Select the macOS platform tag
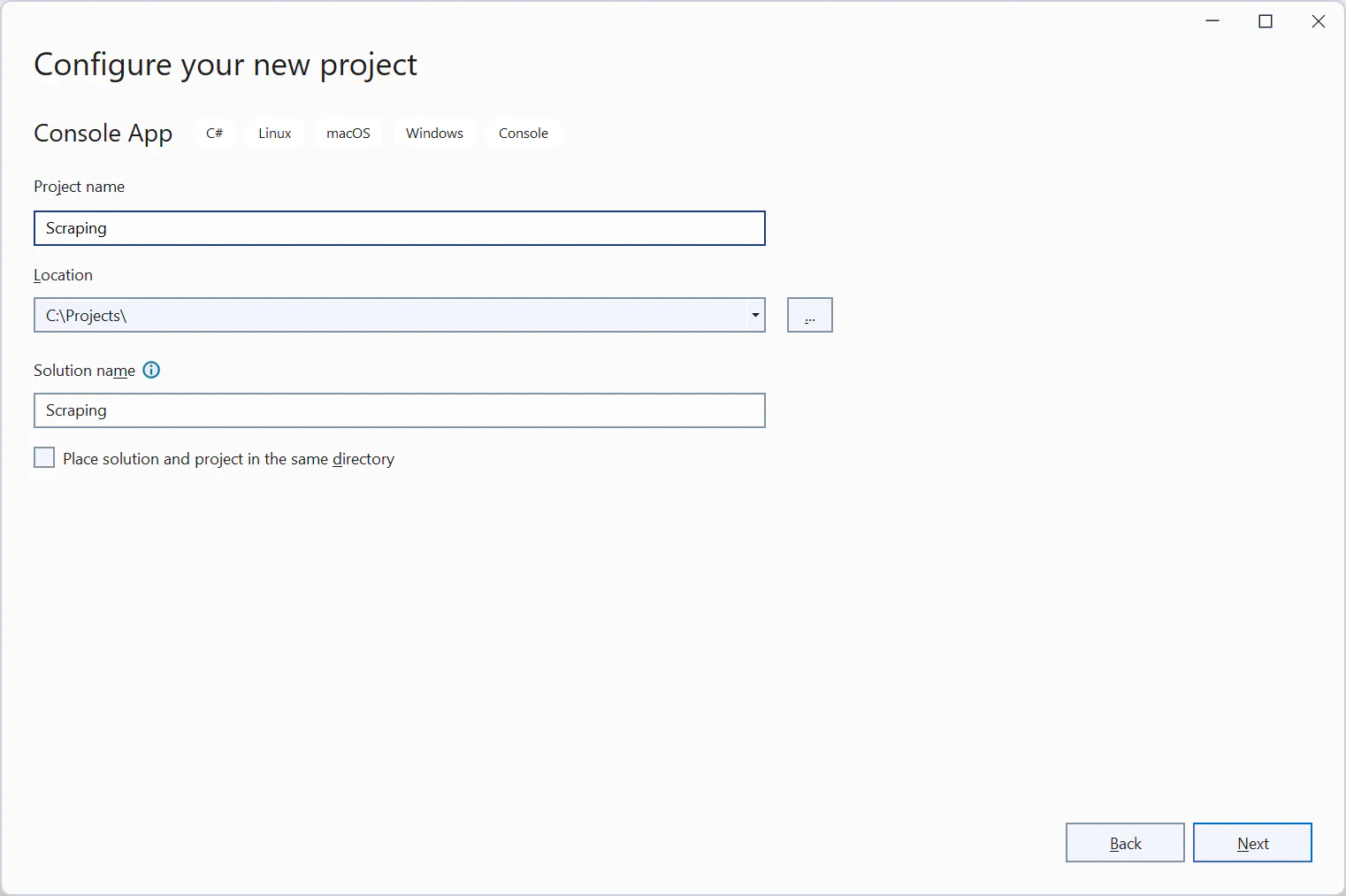The width and height of the screenshot is (1346, 896). pyautogui.click(x=348, y=133)
